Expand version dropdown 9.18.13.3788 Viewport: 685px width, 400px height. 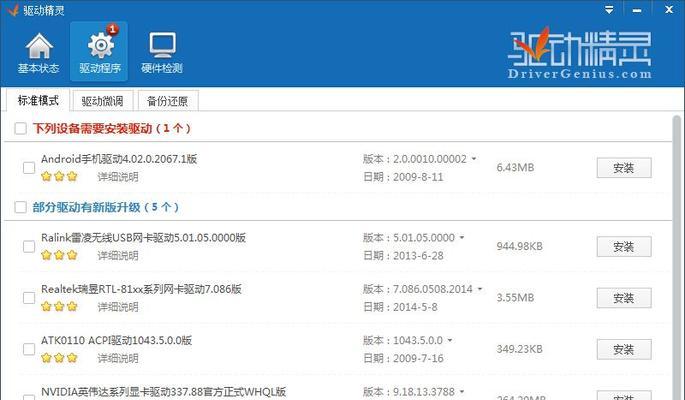click(462, 392)
